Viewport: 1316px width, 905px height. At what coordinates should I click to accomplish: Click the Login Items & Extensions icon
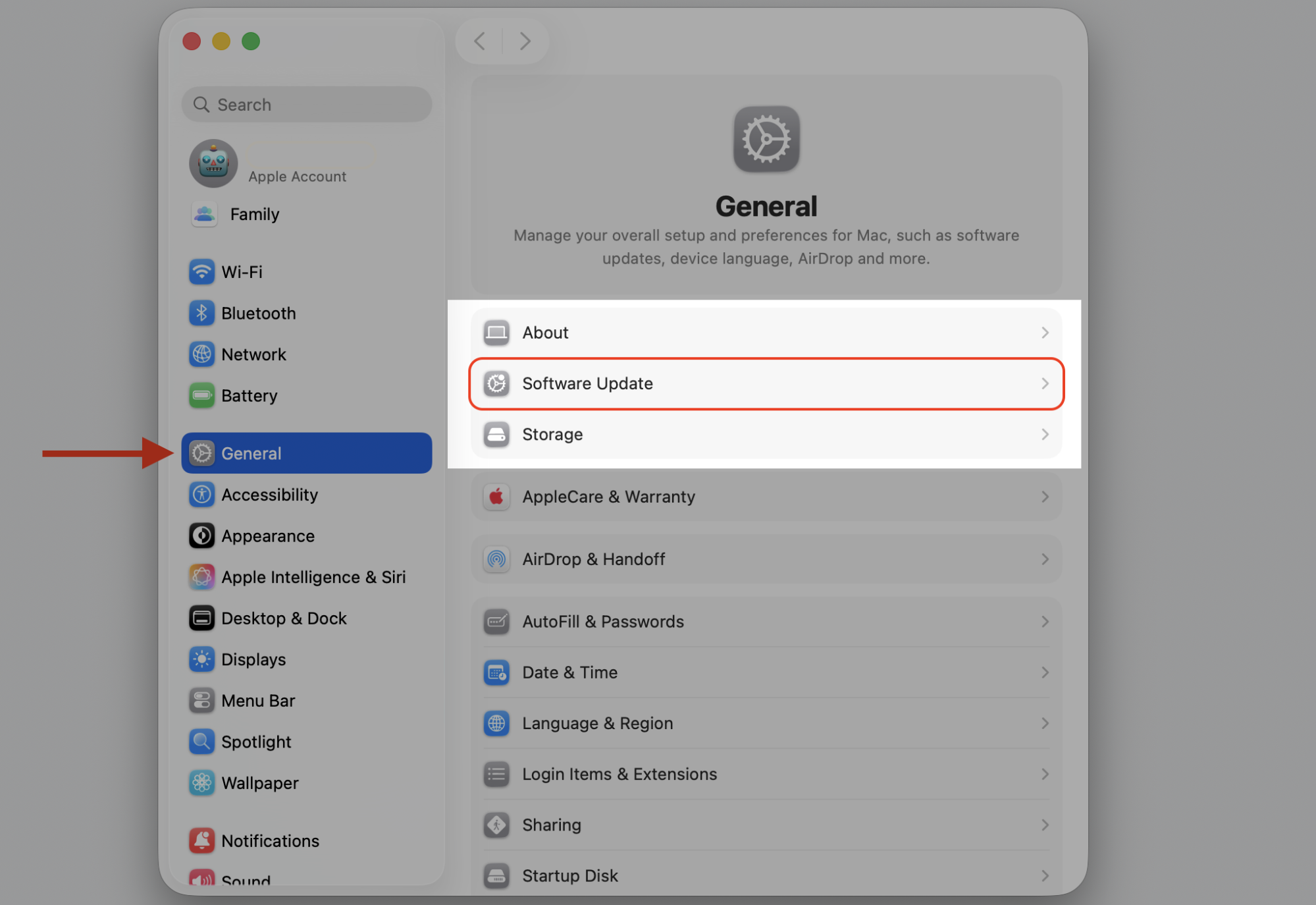[496, 774]
